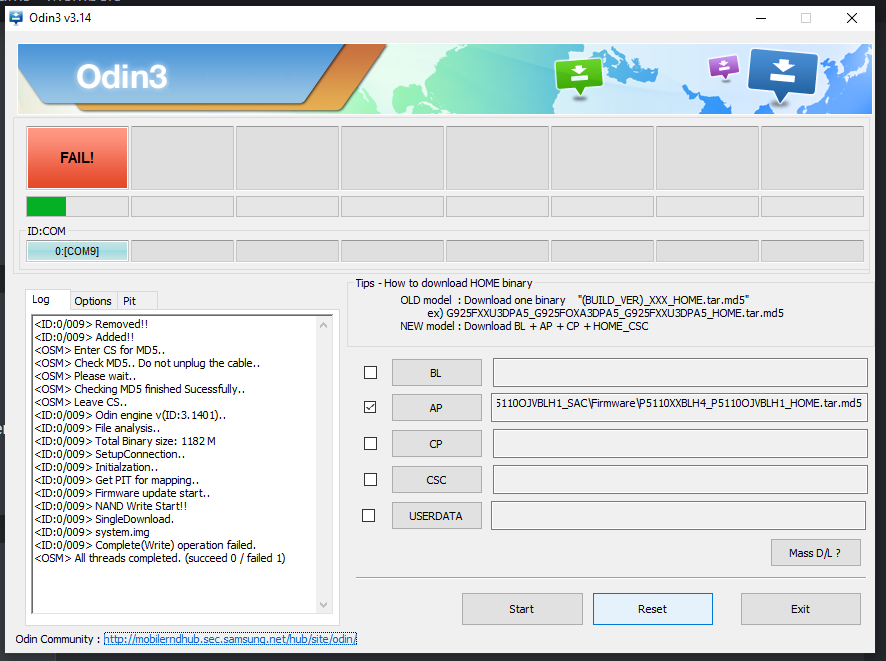Click the log scrollbar up arrow
The width and height of the screenshot is (886, 661).
click(x=323, y=325)
